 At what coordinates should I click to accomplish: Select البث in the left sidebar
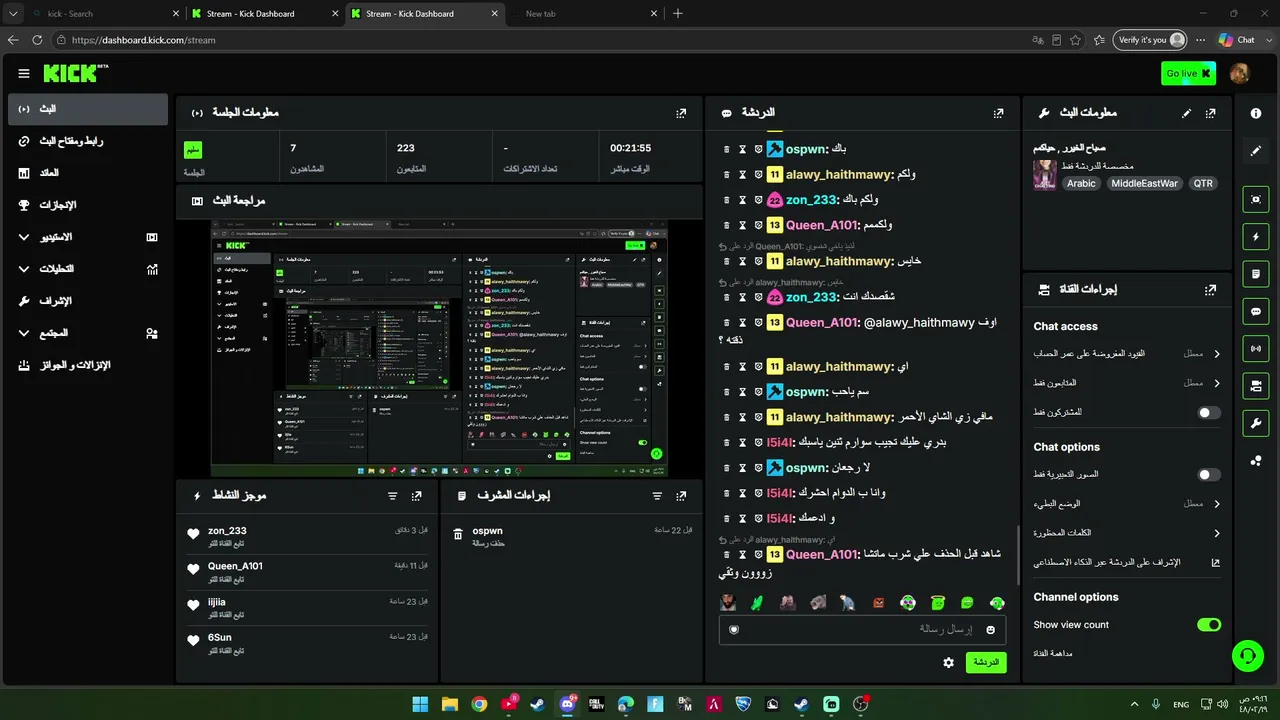click(88, 109)
